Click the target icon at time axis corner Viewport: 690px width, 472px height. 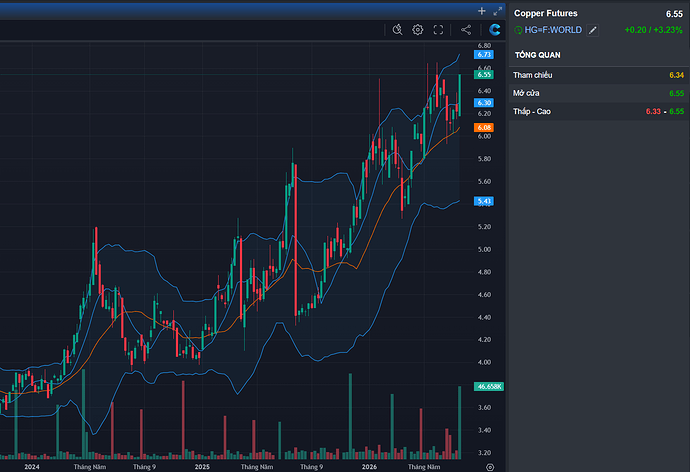pyautogui.click(x=490, y=467)
